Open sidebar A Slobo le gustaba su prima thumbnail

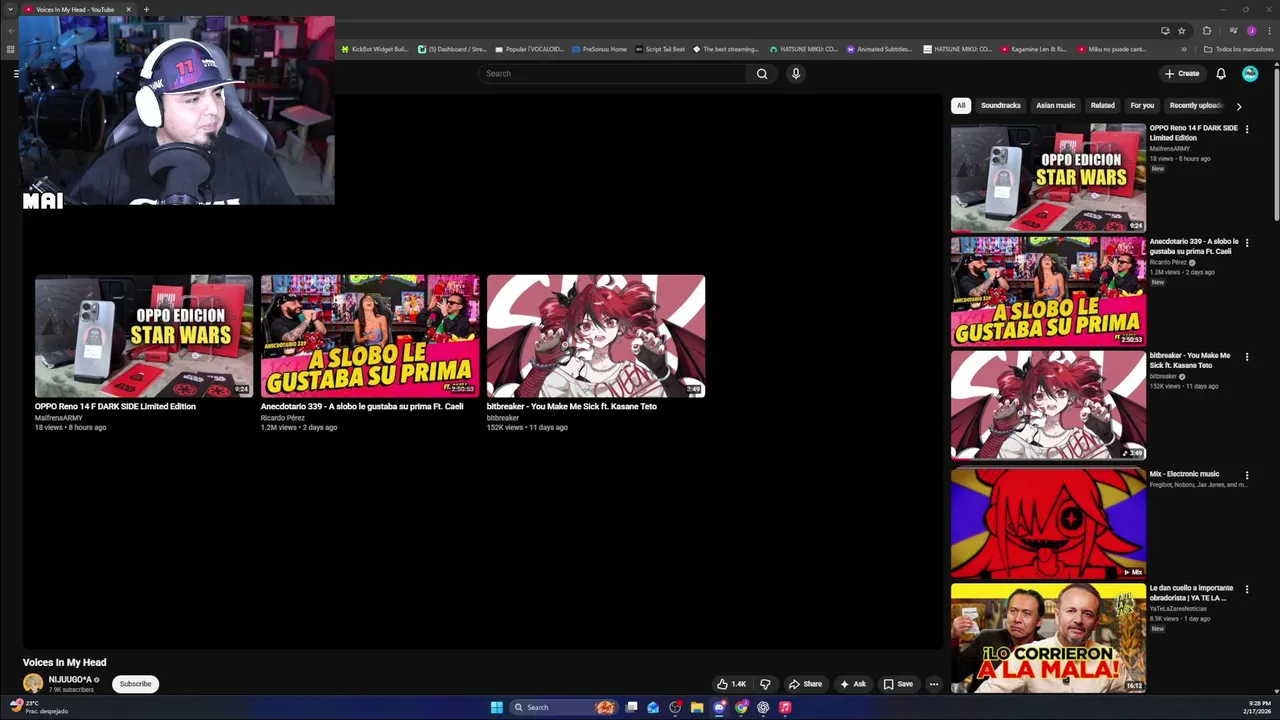click(x=1048, y=291)
